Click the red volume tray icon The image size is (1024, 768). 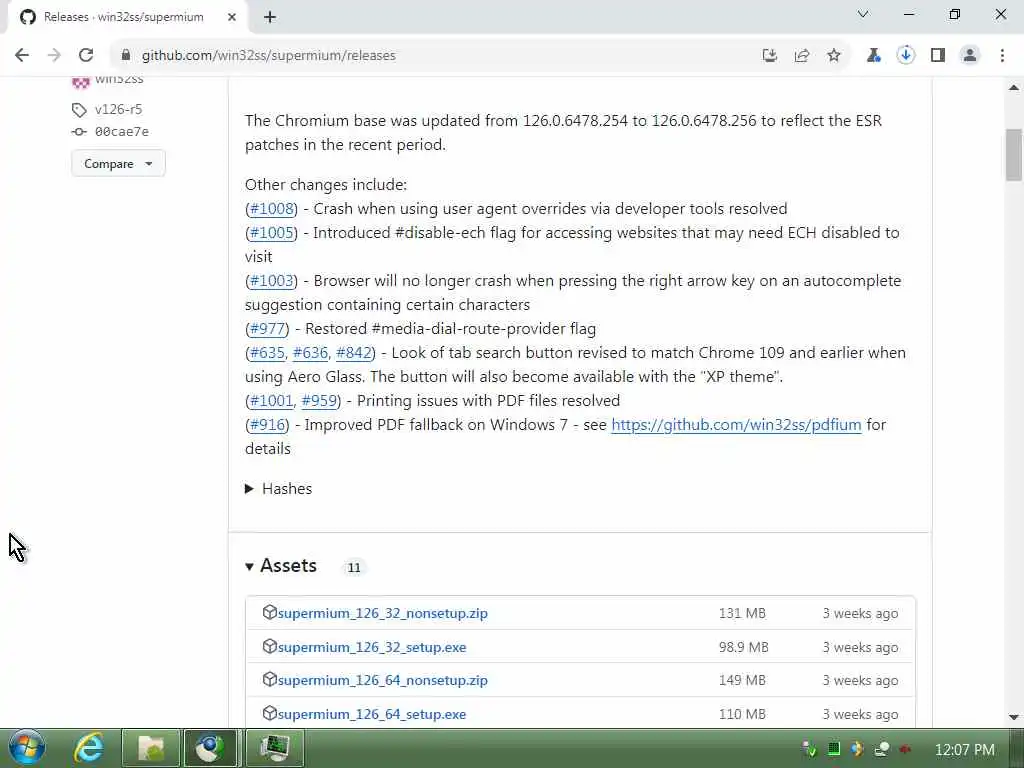pyautogui.click(x=905, y=749)
